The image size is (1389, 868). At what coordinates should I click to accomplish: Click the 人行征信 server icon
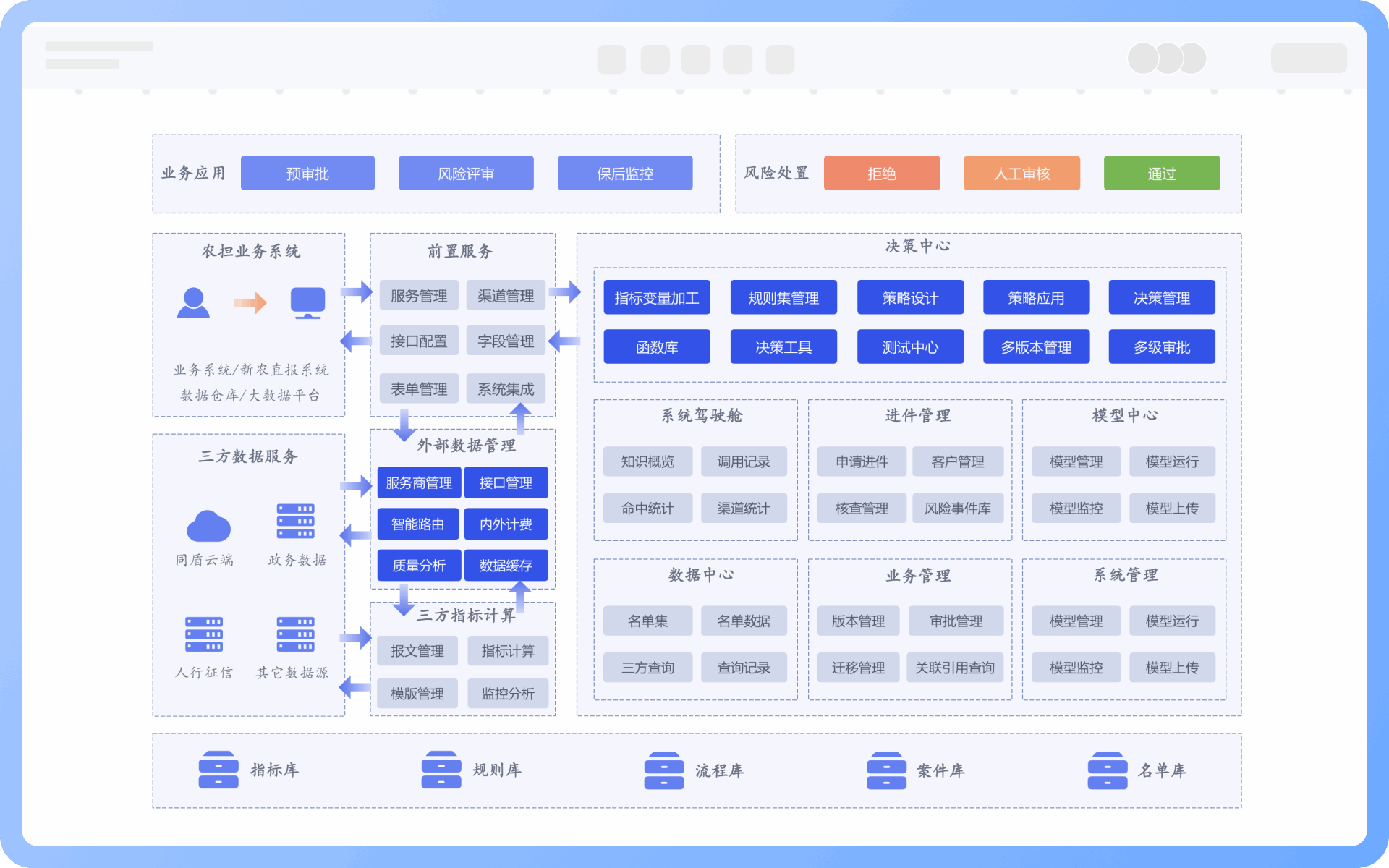pyautogui.click(x=204, y=634)
